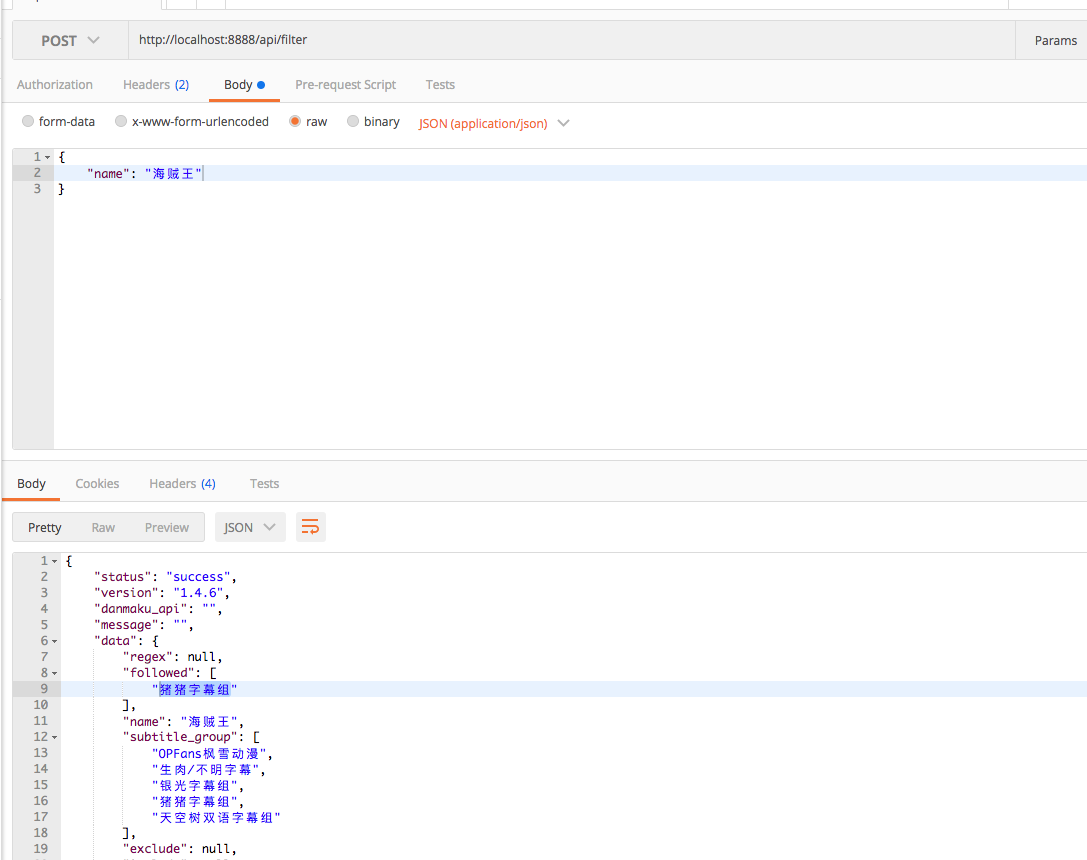
Task: Switch response view to Pretty
Action: click(x=44, y=527)
